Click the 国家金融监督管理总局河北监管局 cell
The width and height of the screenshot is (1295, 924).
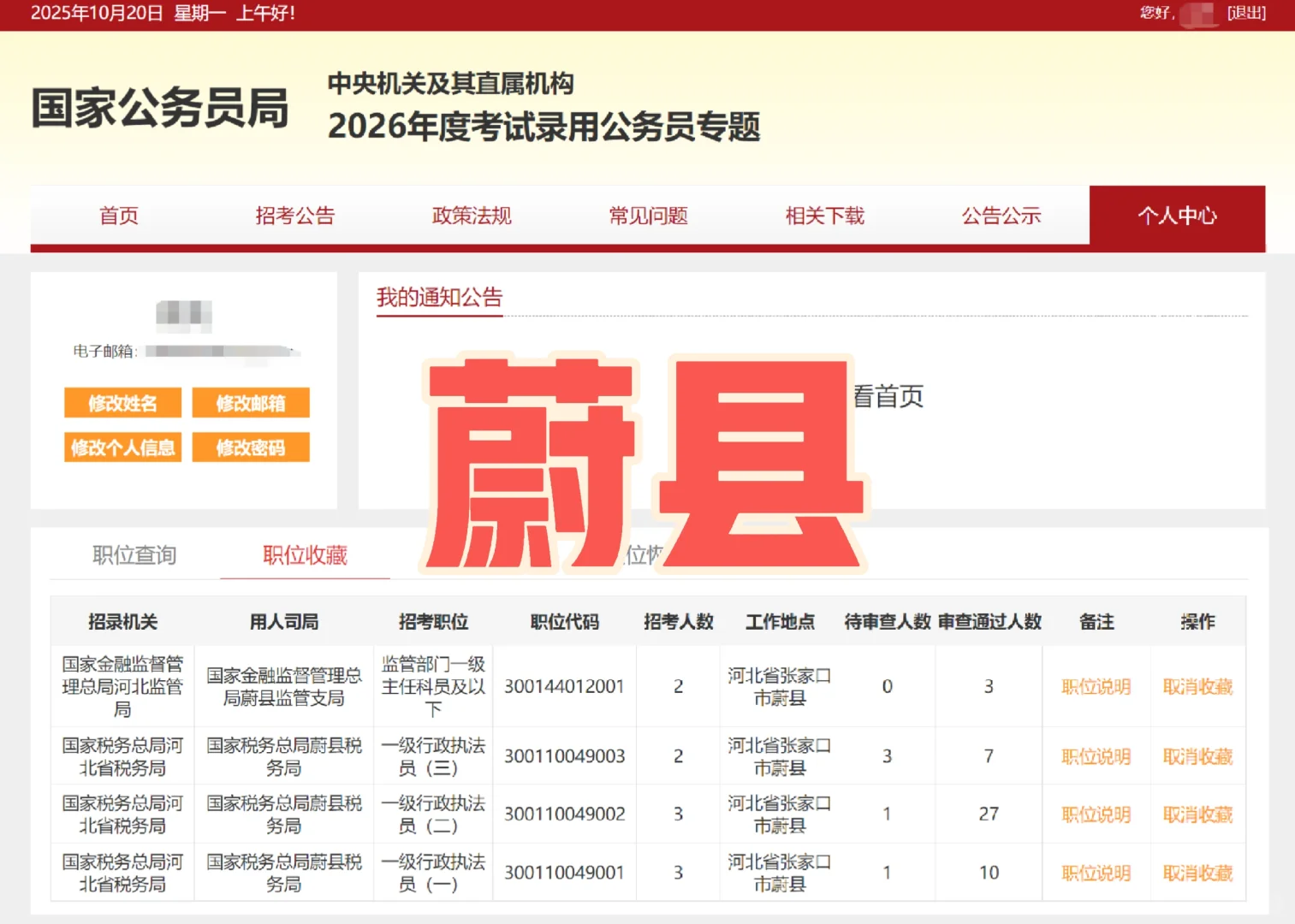pyautogui.click(x=122, y=686)
